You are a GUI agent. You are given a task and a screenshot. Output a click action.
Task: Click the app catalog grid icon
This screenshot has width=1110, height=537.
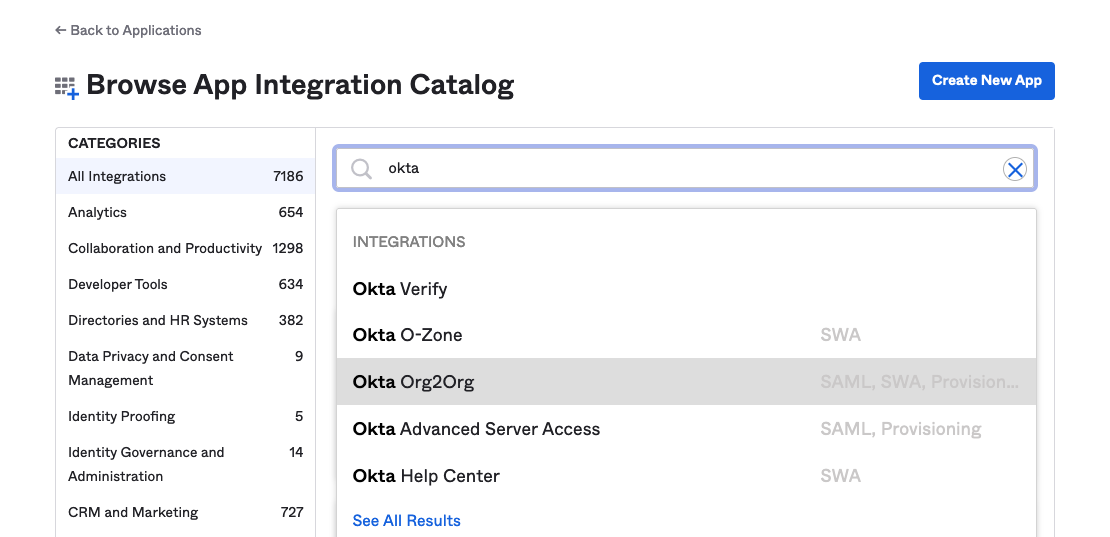[x=66, y=87]
